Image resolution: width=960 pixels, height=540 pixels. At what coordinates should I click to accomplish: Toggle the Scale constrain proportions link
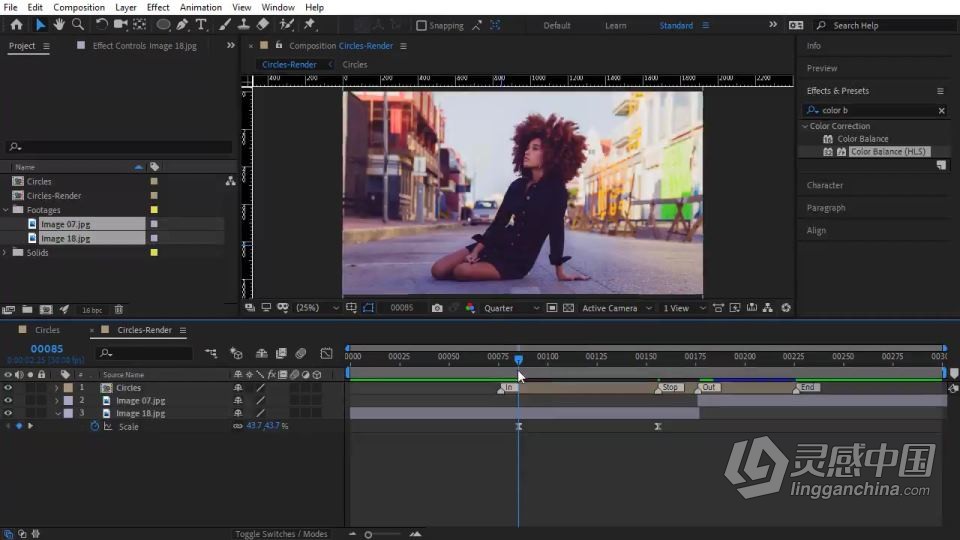pyautogui.click(x=238, y=426)
